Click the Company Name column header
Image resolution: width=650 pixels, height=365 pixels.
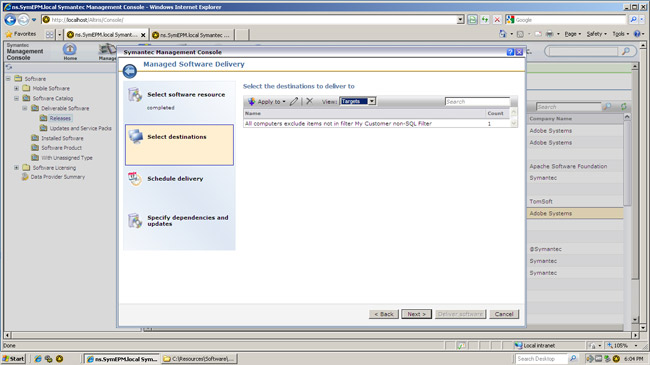pyautogui.click(x=575, y=119)
